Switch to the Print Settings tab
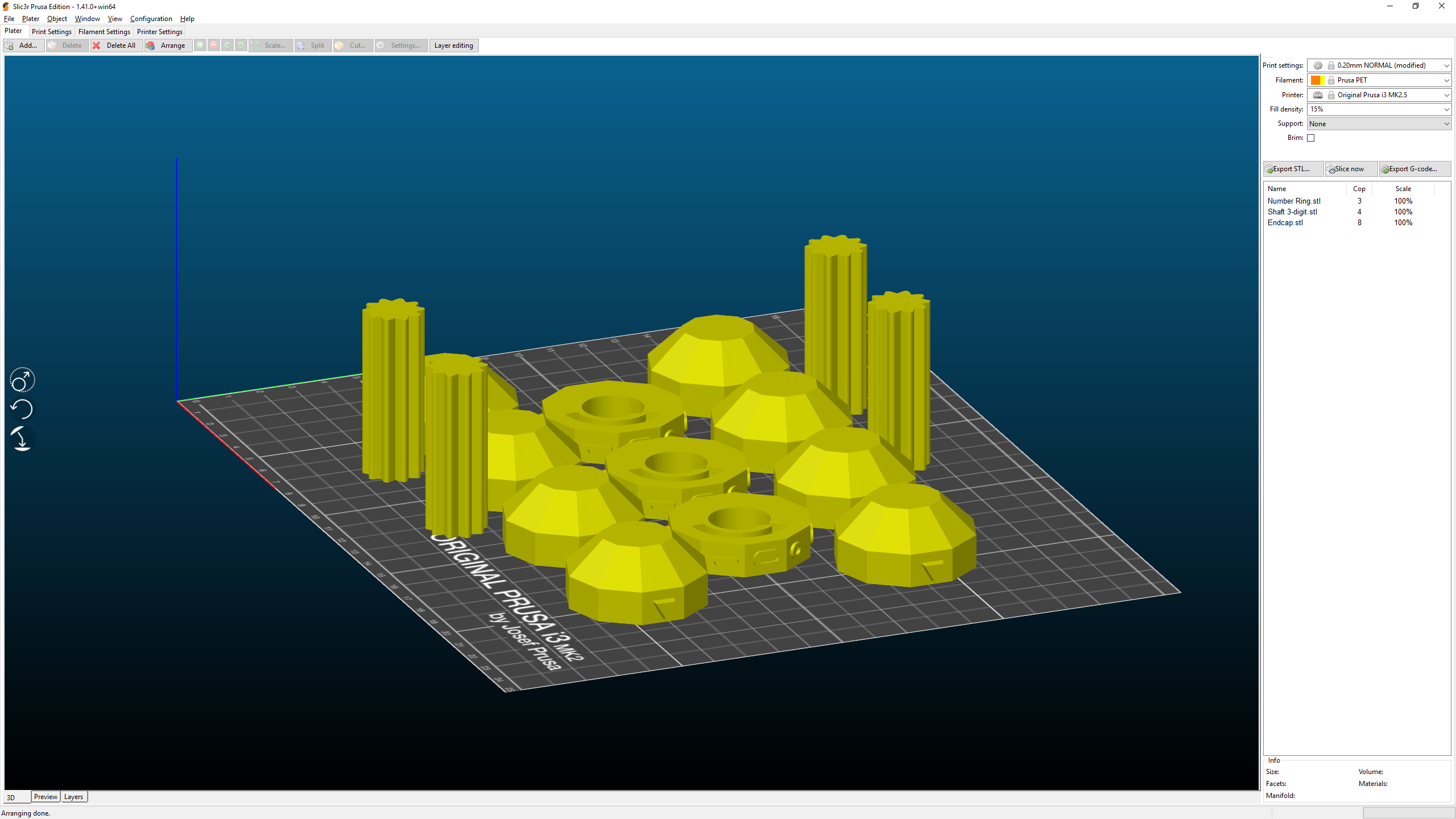 pyautogui.click(x=52, y=32)
